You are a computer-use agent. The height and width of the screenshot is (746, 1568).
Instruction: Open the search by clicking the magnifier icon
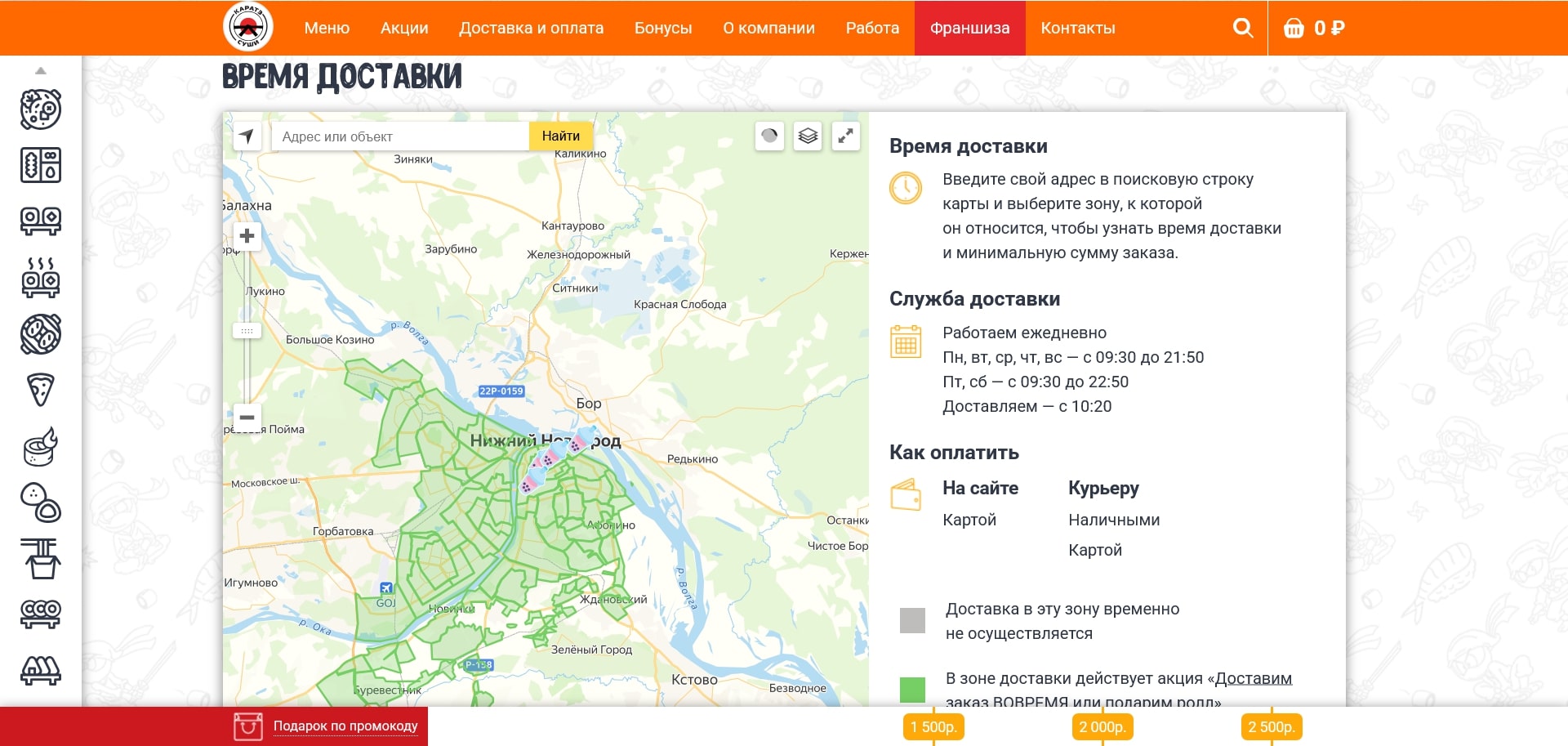pyautogui.click(x=1244, y=28)
